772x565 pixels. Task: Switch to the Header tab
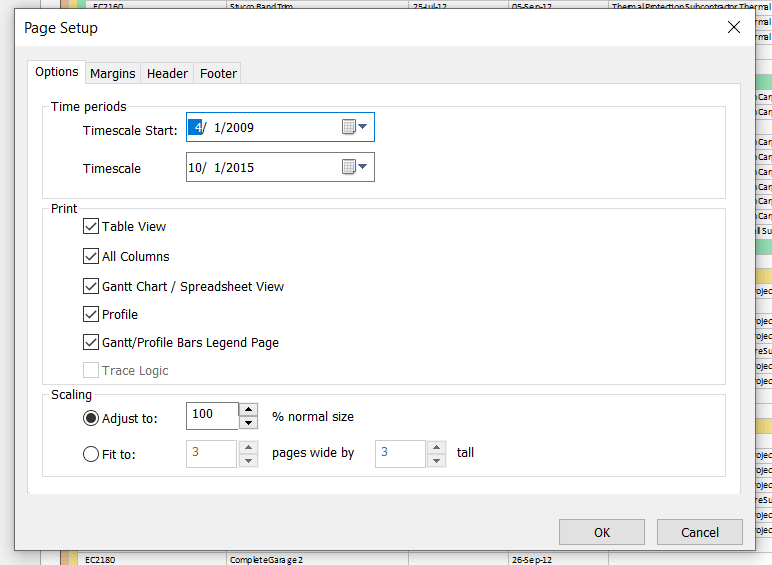click(167, 73)
